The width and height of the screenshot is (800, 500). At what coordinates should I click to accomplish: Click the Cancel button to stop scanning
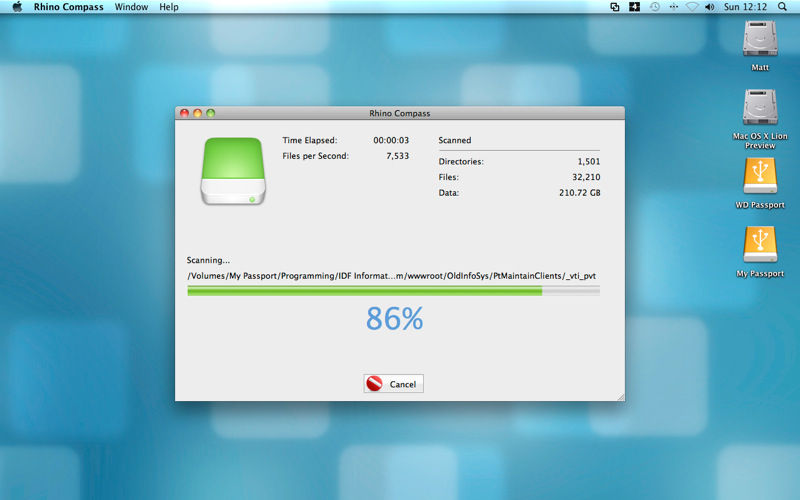pos(393,384)
